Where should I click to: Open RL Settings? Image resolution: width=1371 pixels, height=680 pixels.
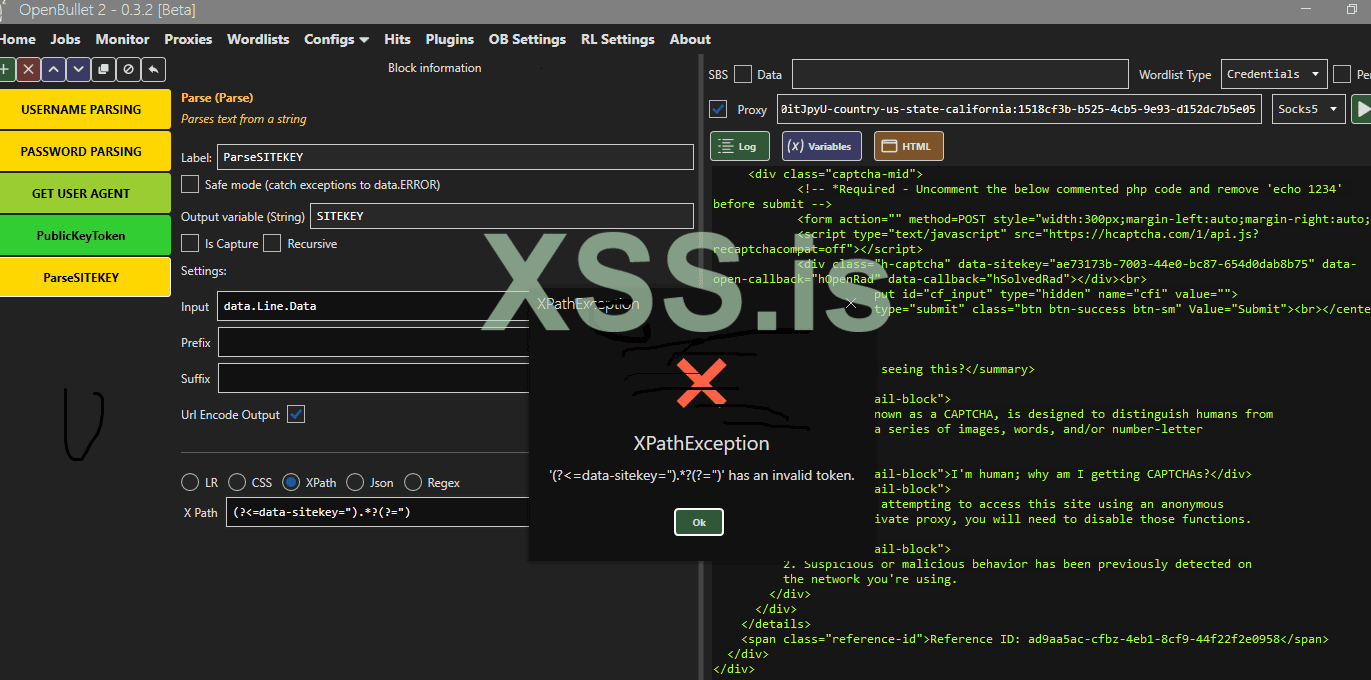coord(617,39)
